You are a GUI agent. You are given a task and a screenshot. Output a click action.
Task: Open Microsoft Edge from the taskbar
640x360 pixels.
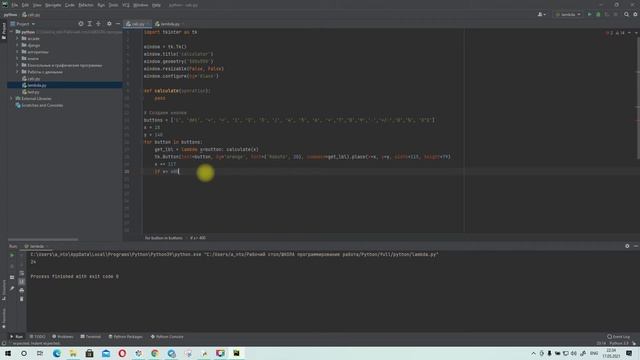click(56, 353)
